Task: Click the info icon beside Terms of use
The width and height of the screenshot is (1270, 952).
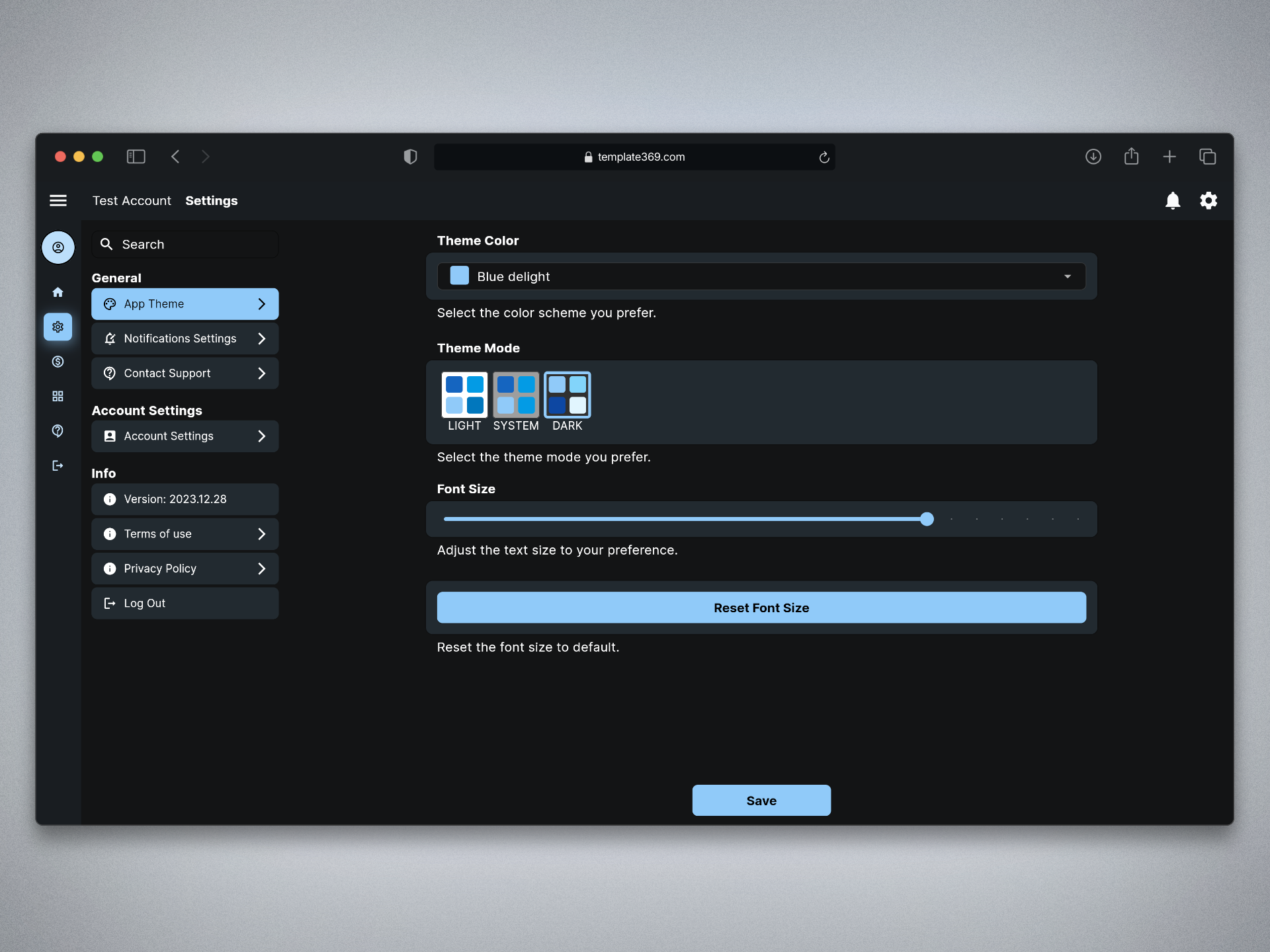Action: point(110,534)
